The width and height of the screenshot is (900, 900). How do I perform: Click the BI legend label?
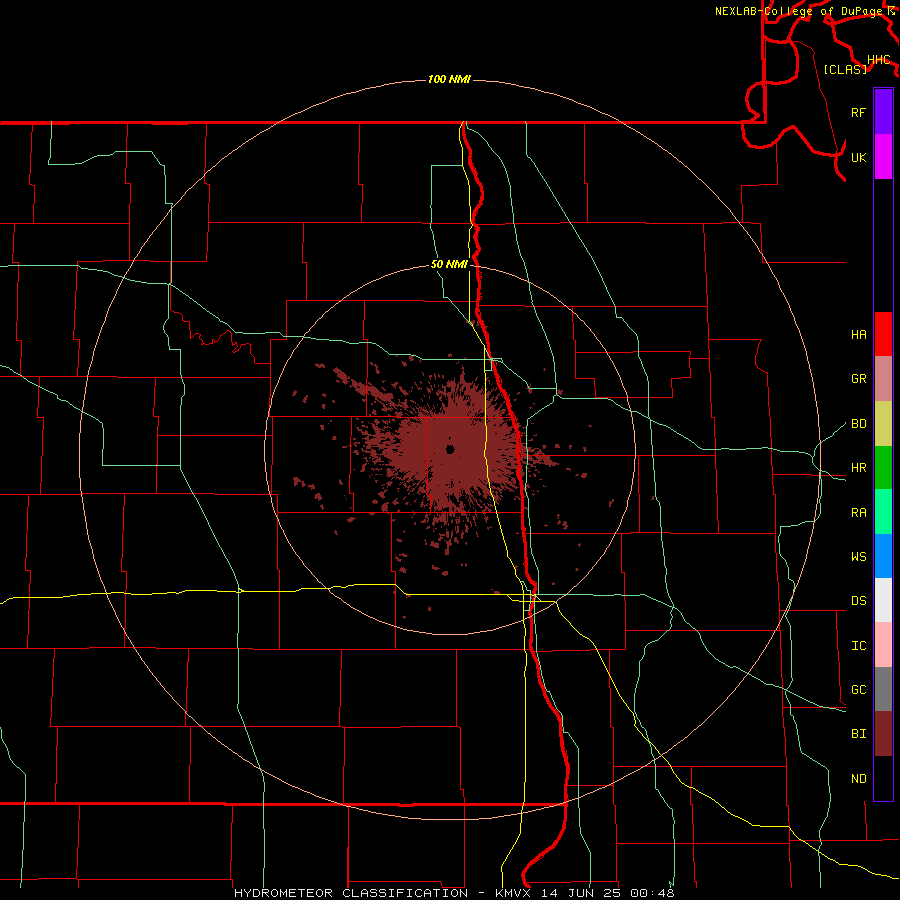[x=858, y=734]
